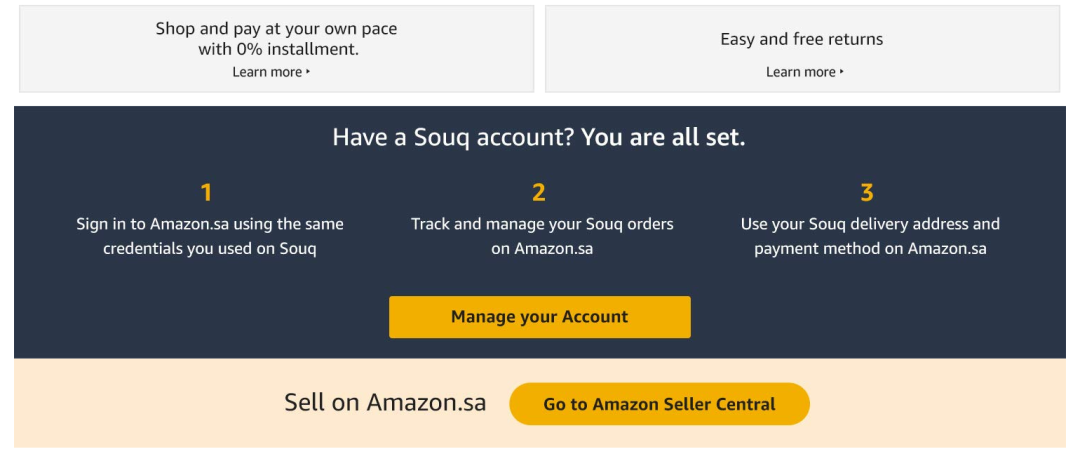Image resolution: width=1080 pixels, height=454 pixels.
Task: Click the orange step number 2
Action: (539, 192)
